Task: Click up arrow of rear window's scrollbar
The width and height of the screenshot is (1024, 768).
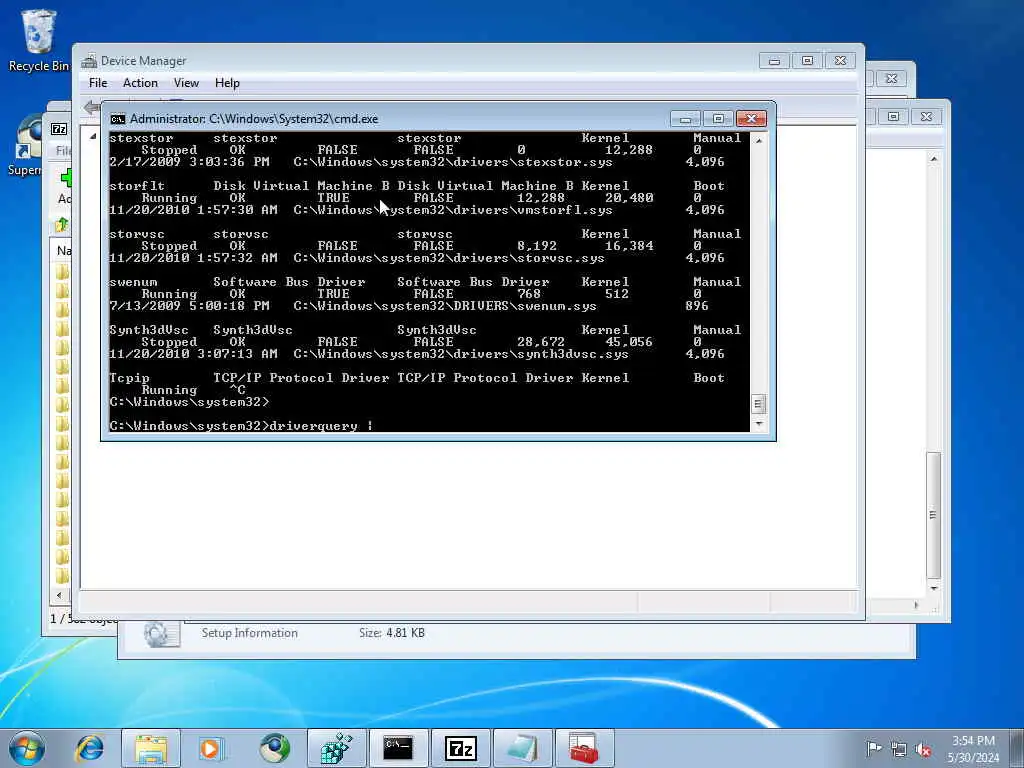Action: (934, 159)
